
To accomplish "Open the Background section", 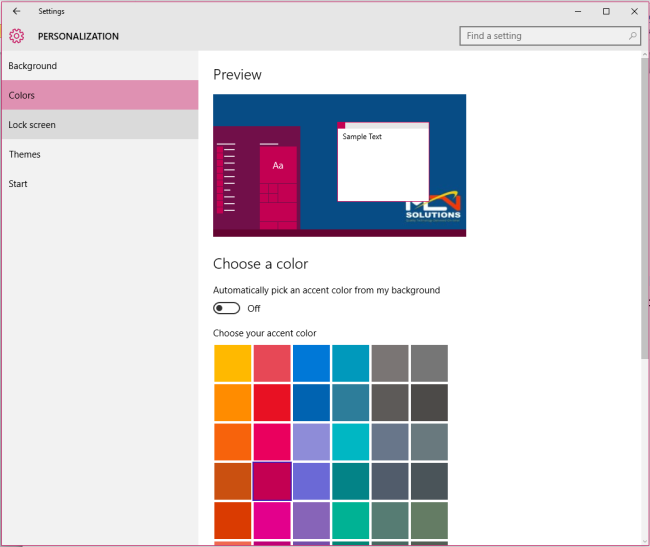I will coord(100,66).
